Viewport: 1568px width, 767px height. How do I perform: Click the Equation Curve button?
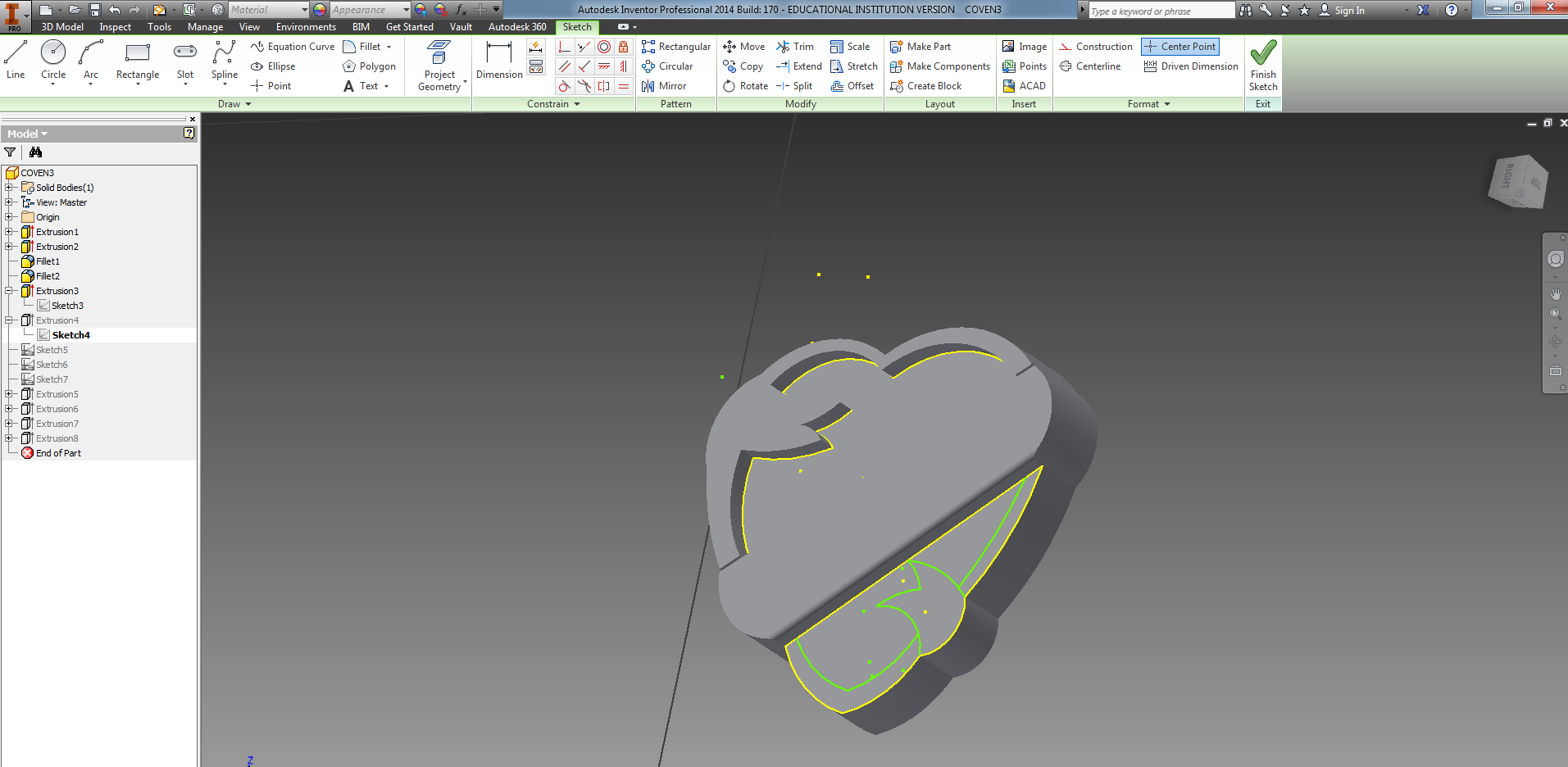coord(293,47)
